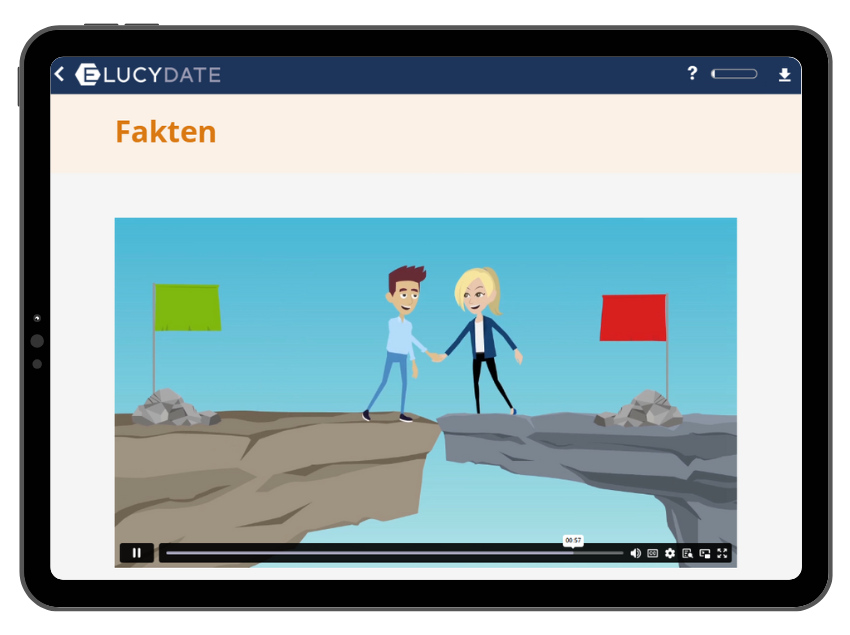
Task: Enable picture-in-picture mode
Action: (705, 553)
